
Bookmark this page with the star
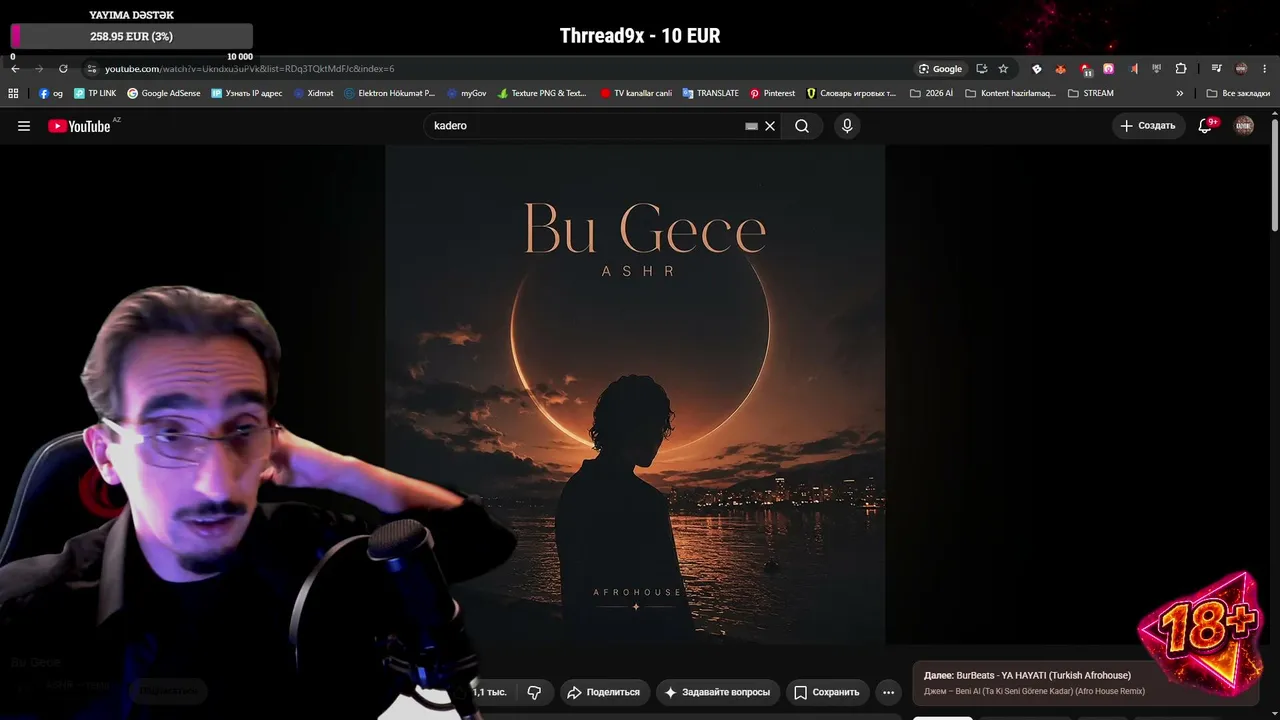[1003, 69]
